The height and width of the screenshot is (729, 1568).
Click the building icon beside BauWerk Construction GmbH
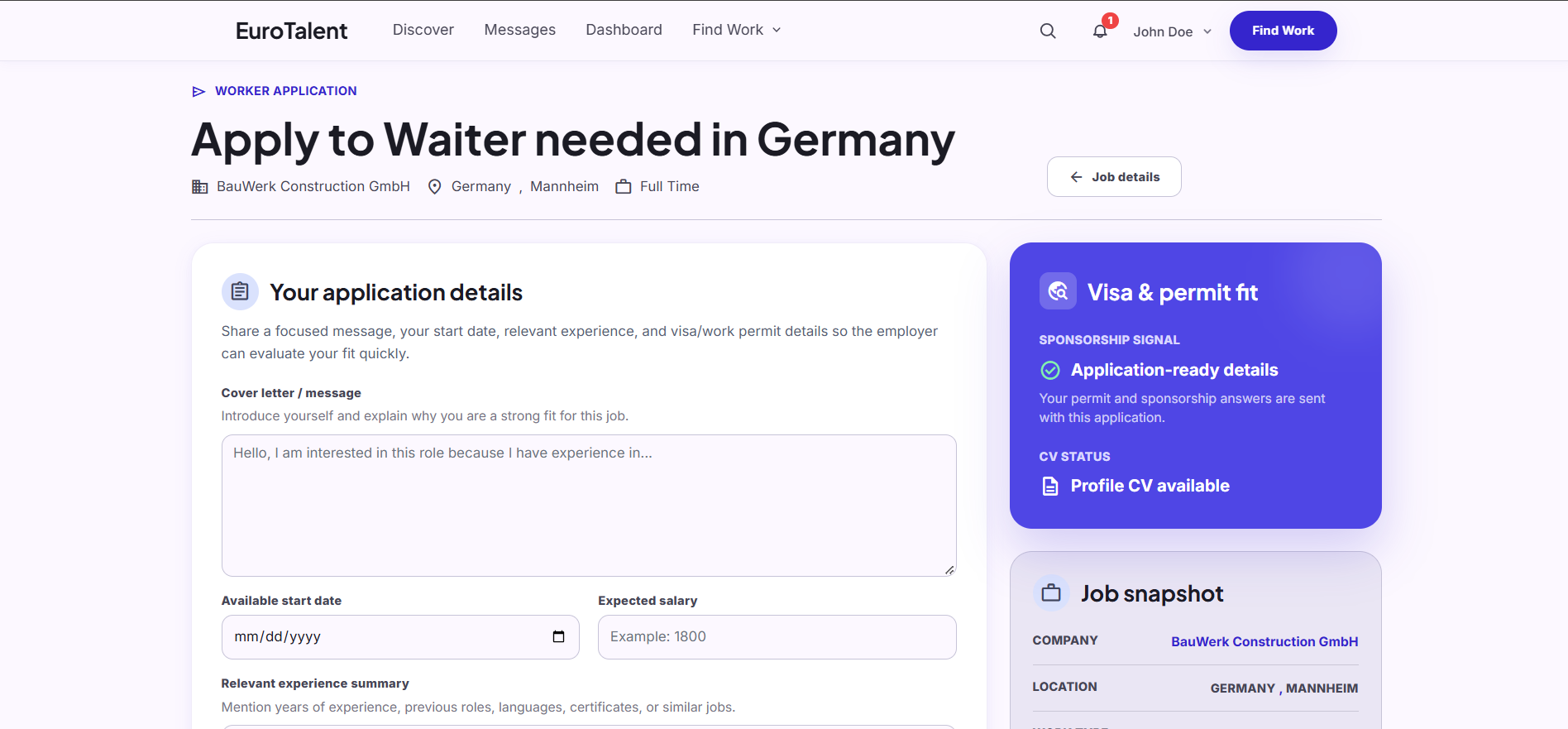click(200, 187)
